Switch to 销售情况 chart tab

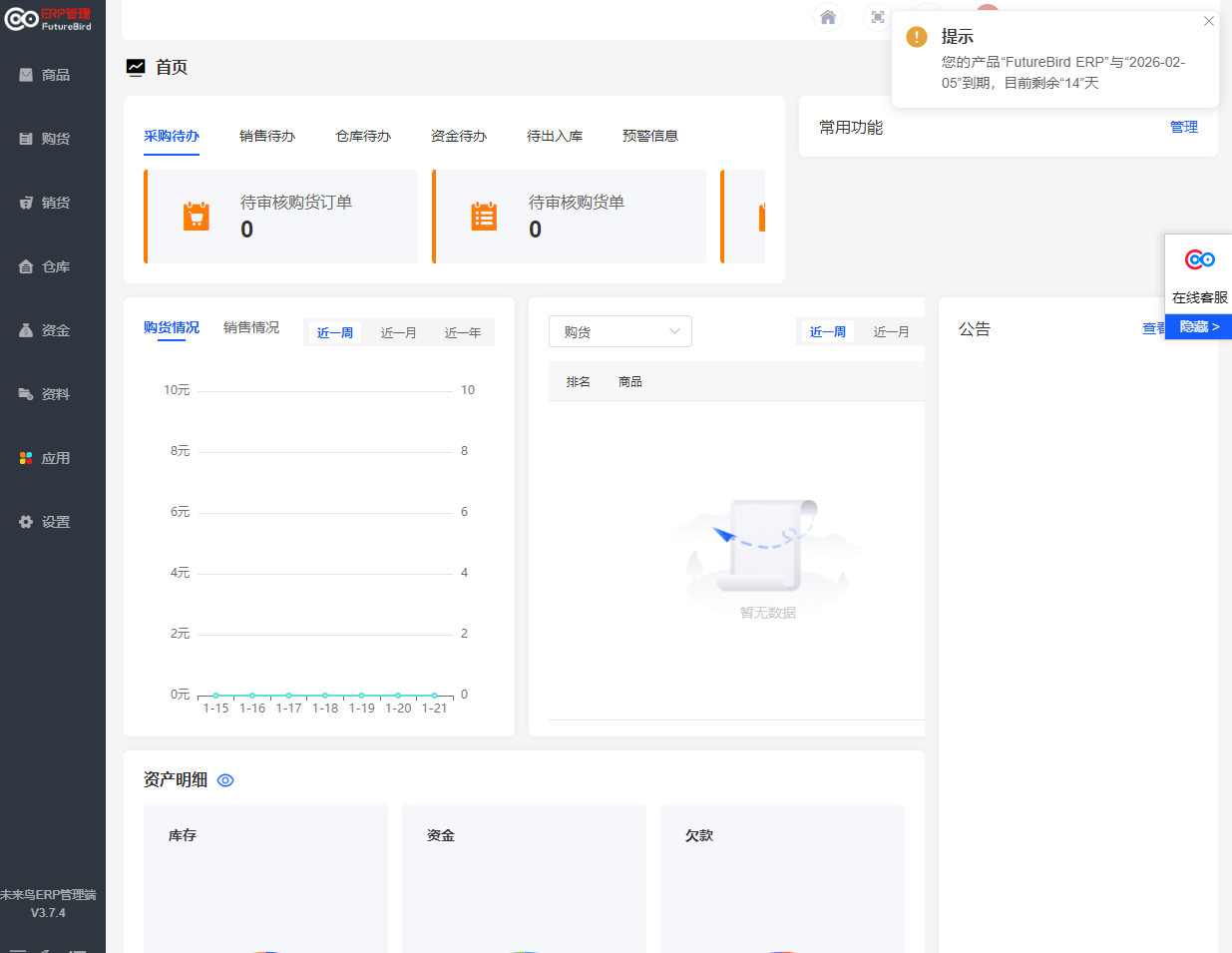click(x=251, y=327)
